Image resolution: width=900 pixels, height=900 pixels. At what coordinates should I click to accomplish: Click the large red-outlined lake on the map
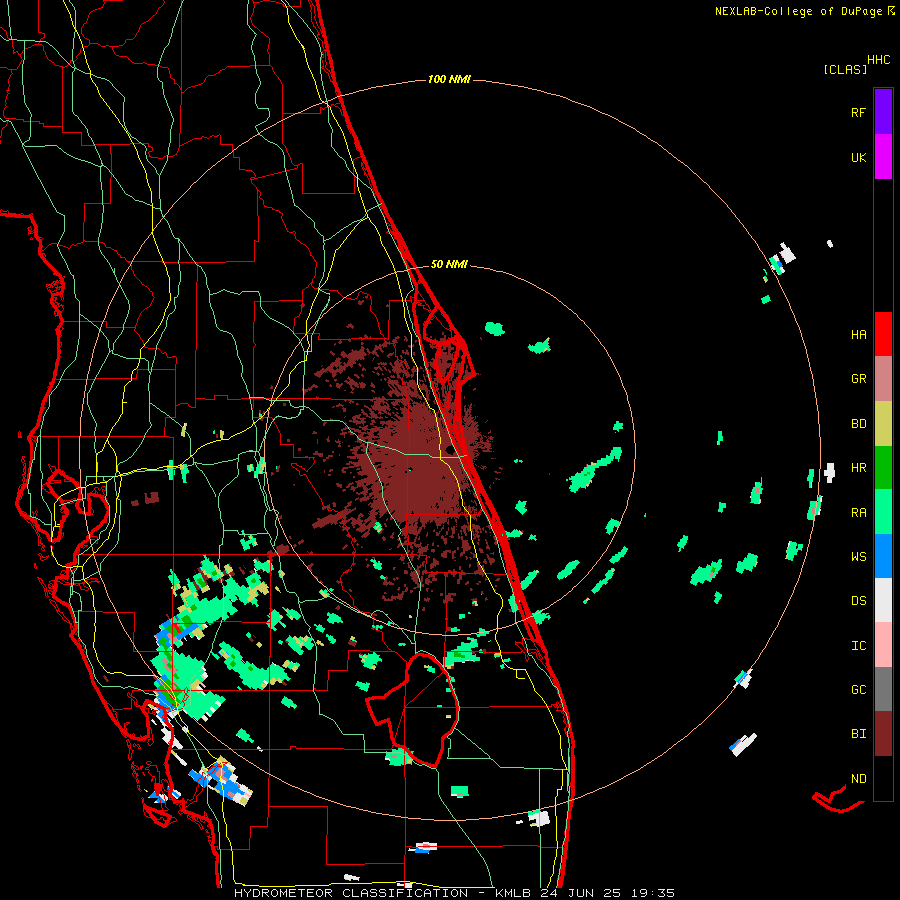pos(413,709)
